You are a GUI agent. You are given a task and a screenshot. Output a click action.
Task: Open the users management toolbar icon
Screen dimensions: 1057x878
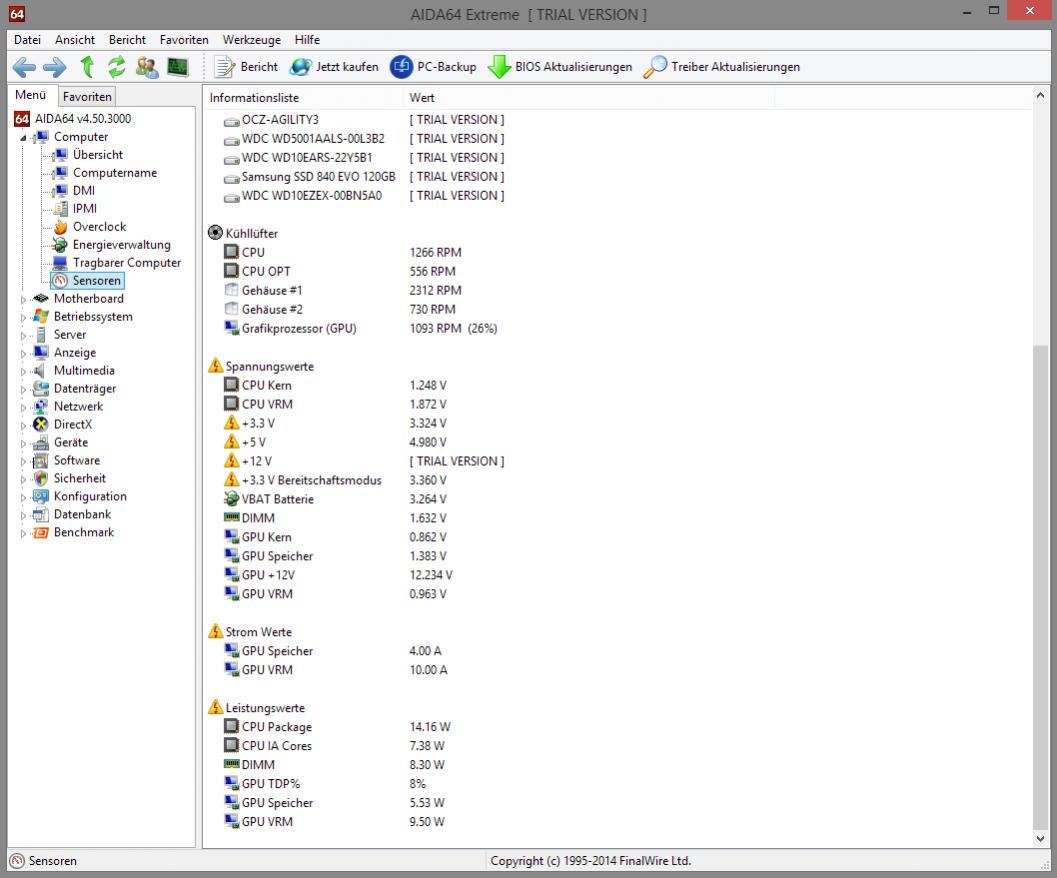(x=146, y=67)
